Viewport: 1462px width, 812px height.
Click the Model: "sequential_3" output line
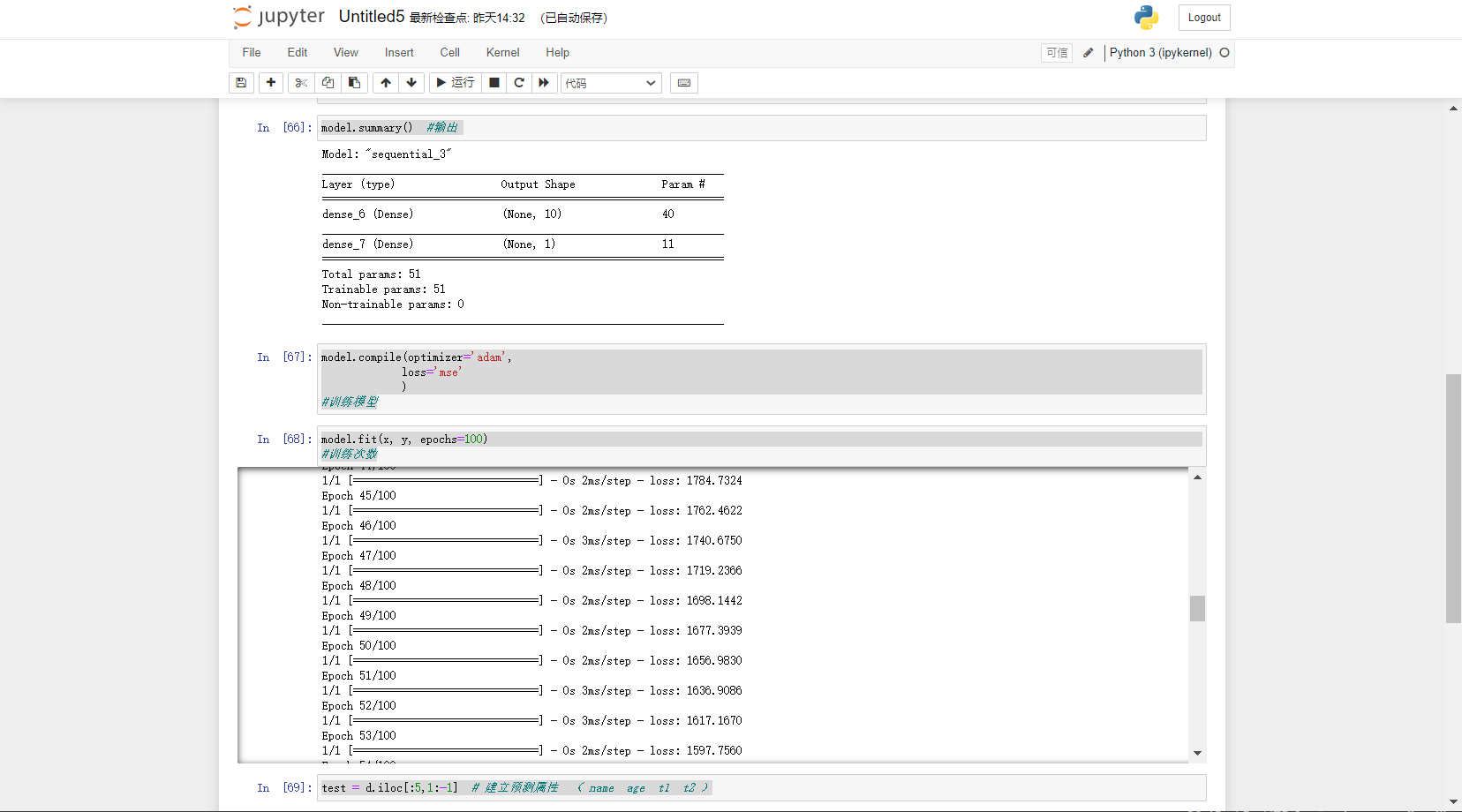[x=387, y=154]
